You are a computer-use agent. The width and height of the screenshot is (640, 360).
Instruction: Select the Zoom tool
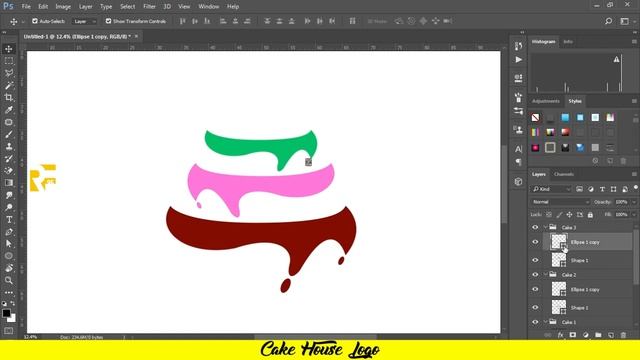(x=9, y=280)
